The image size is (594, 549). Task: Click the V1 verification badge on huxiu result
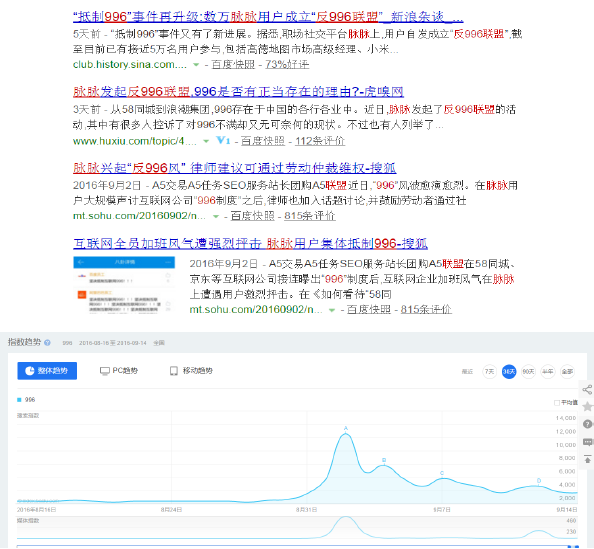223,141
